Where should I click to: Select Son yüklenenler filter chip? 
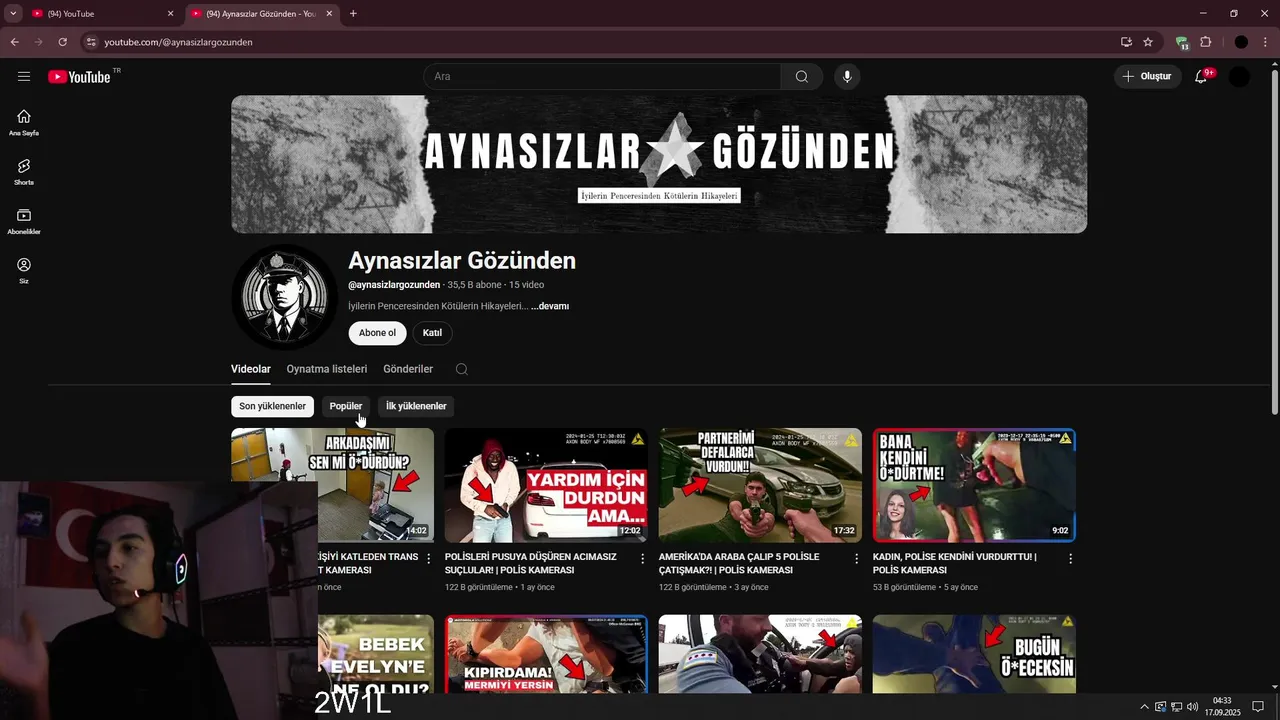(x=272, y=406)
